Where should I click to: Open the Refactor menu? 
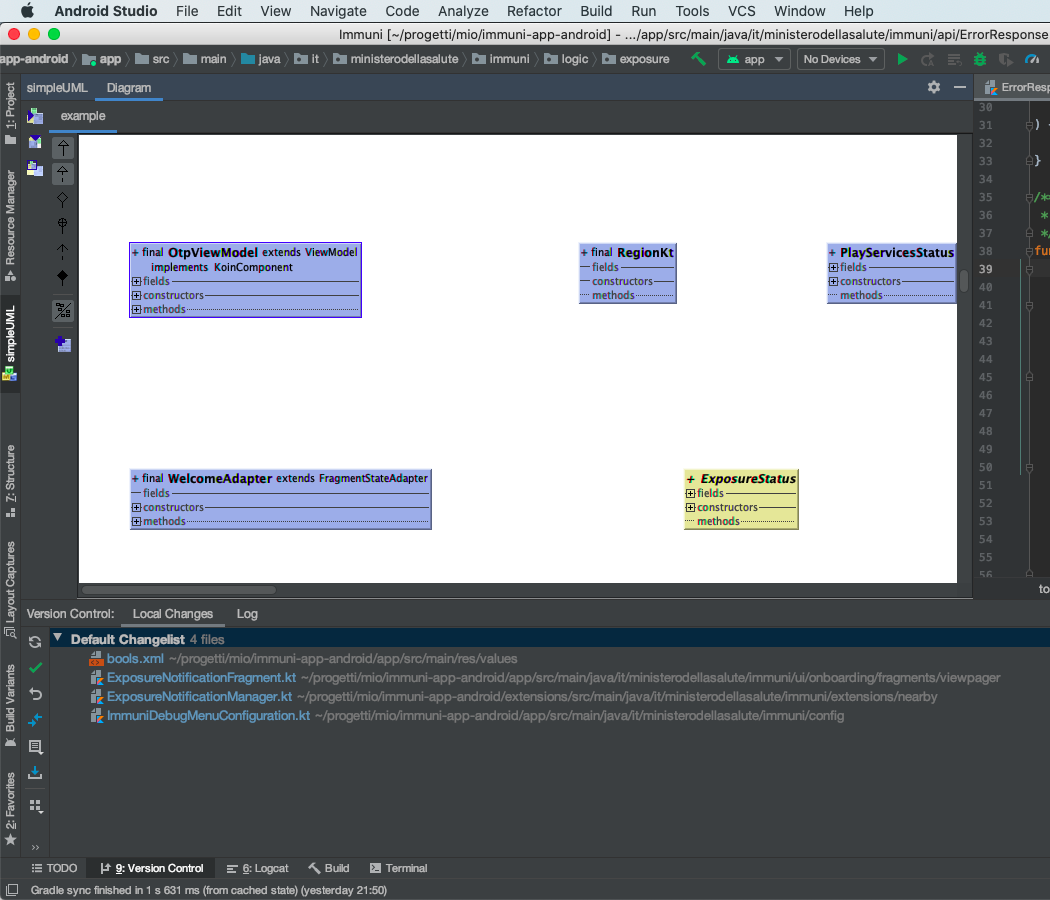[x=534, y=11]
